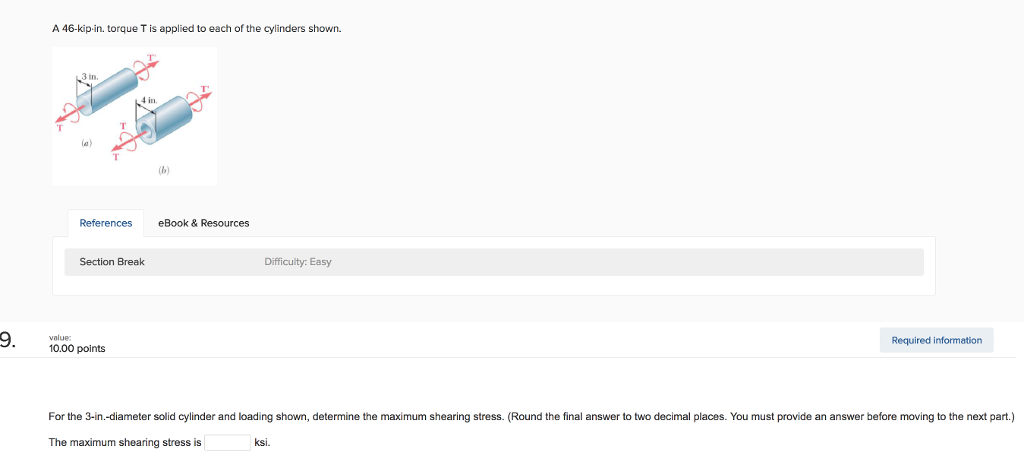Click the 'The maximum shearing stress is' label
Screen dimensions: 1024x465
tap(125, 442)
